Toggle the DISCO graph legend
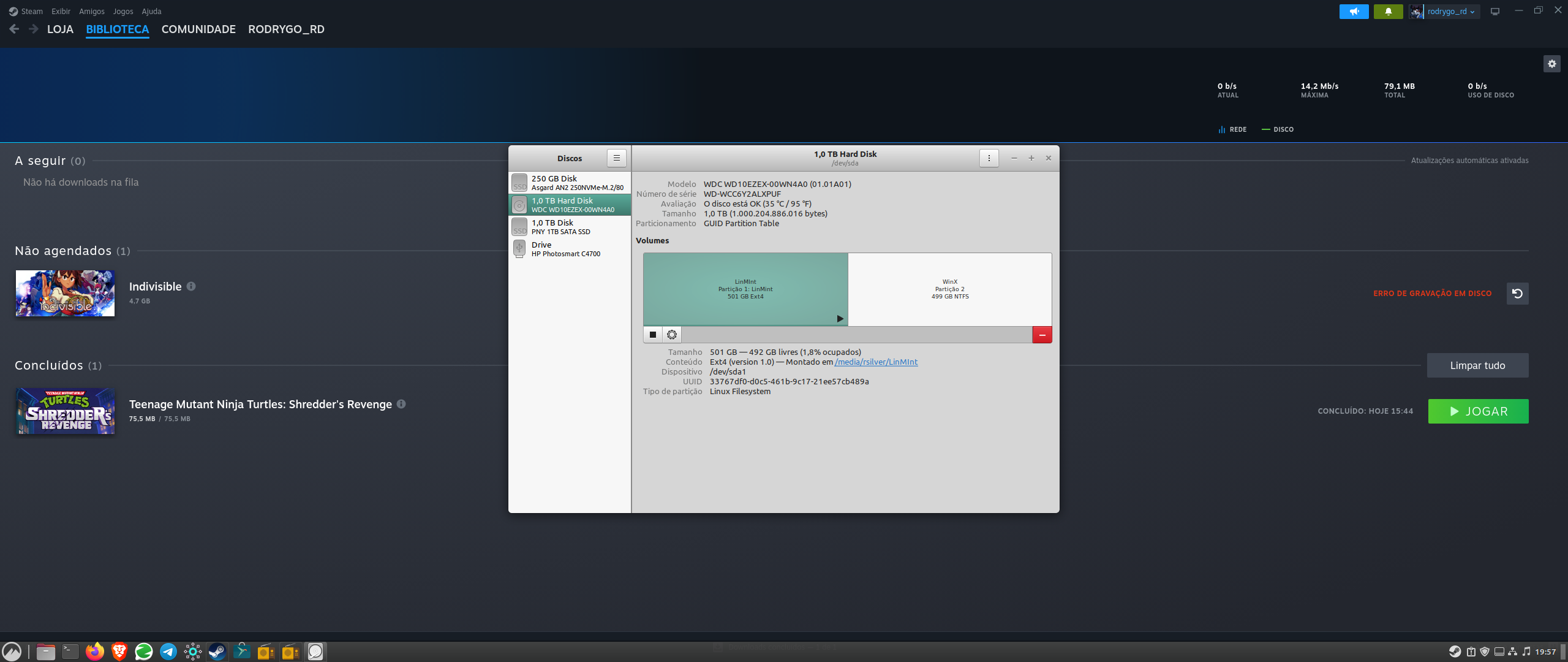Viewport: 1568px width, 662px height. coord(1278,129)
